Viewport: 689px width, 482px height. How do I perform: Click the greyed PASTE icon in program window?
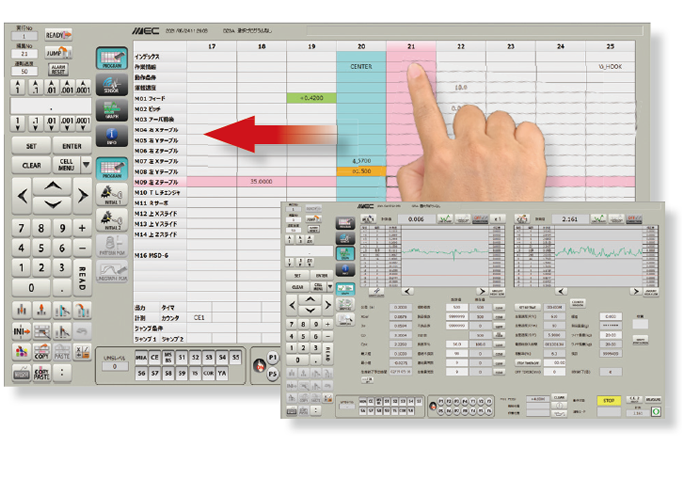tap(62, 352)
